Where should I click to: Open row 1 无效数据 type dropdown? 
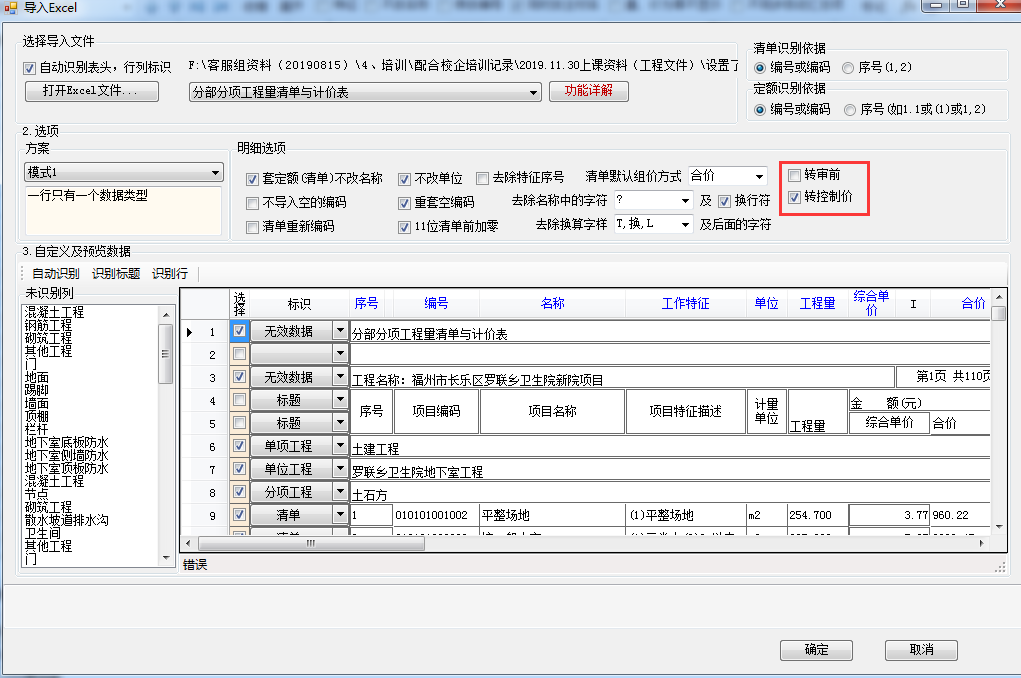point(340,331)
